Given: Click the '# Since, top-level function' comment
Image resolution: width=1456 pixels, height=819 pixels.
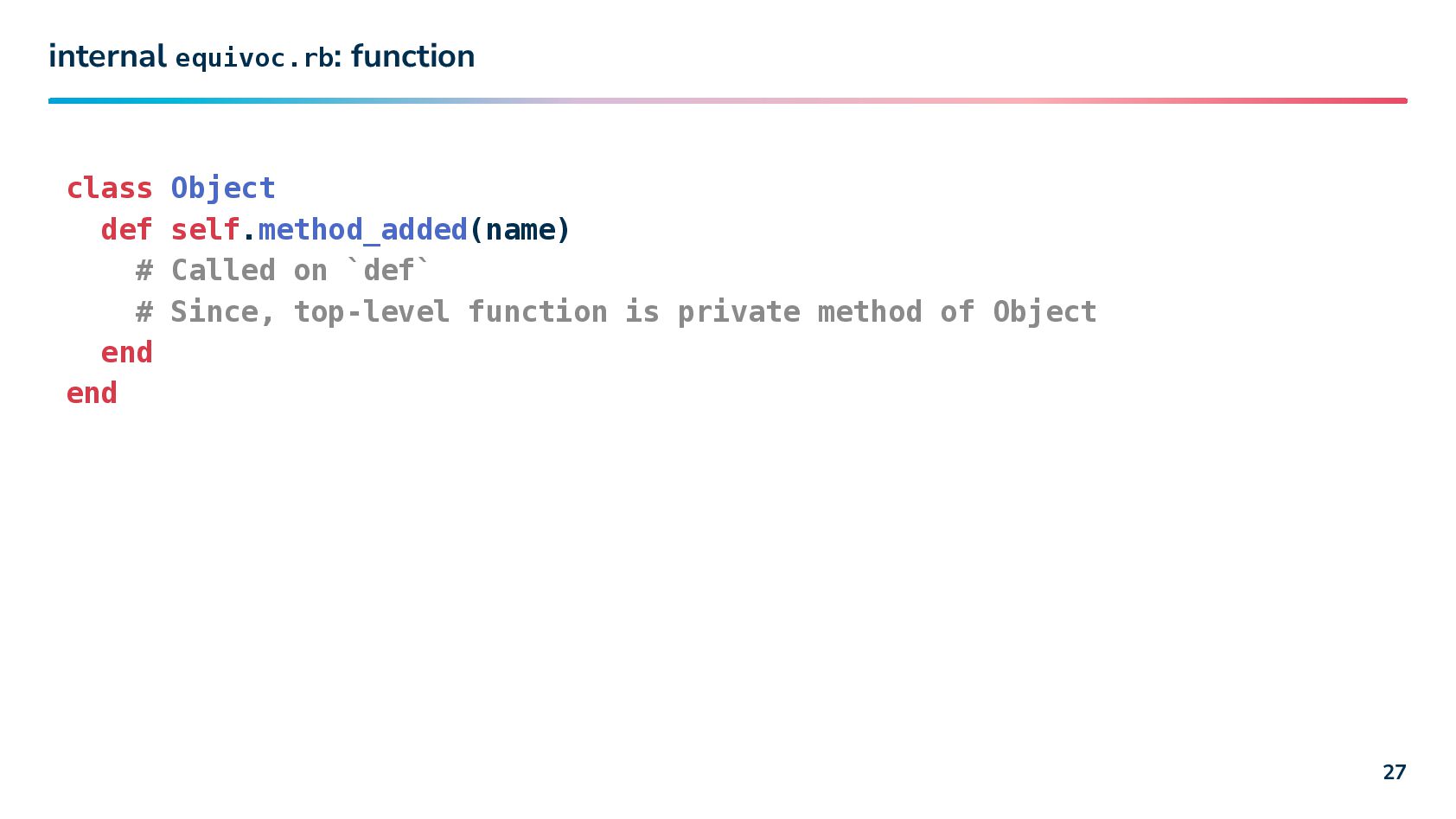Looking at the screenshot, I should coord(372,311).
